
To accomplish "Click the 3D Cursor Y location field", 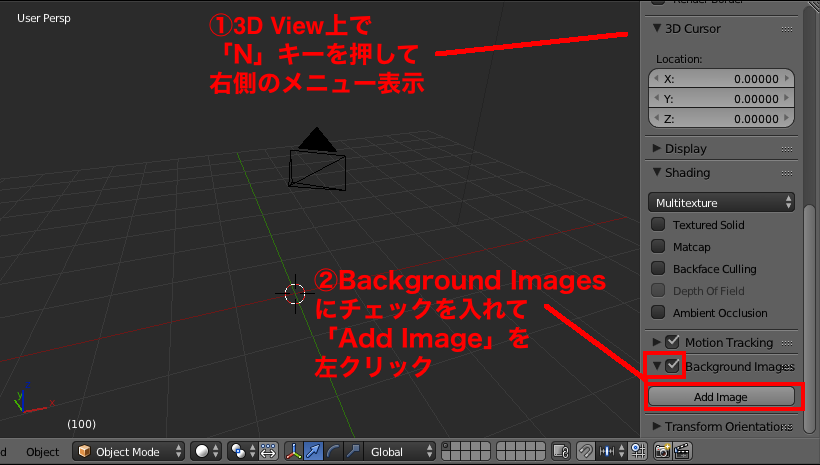I will point(721,99).
